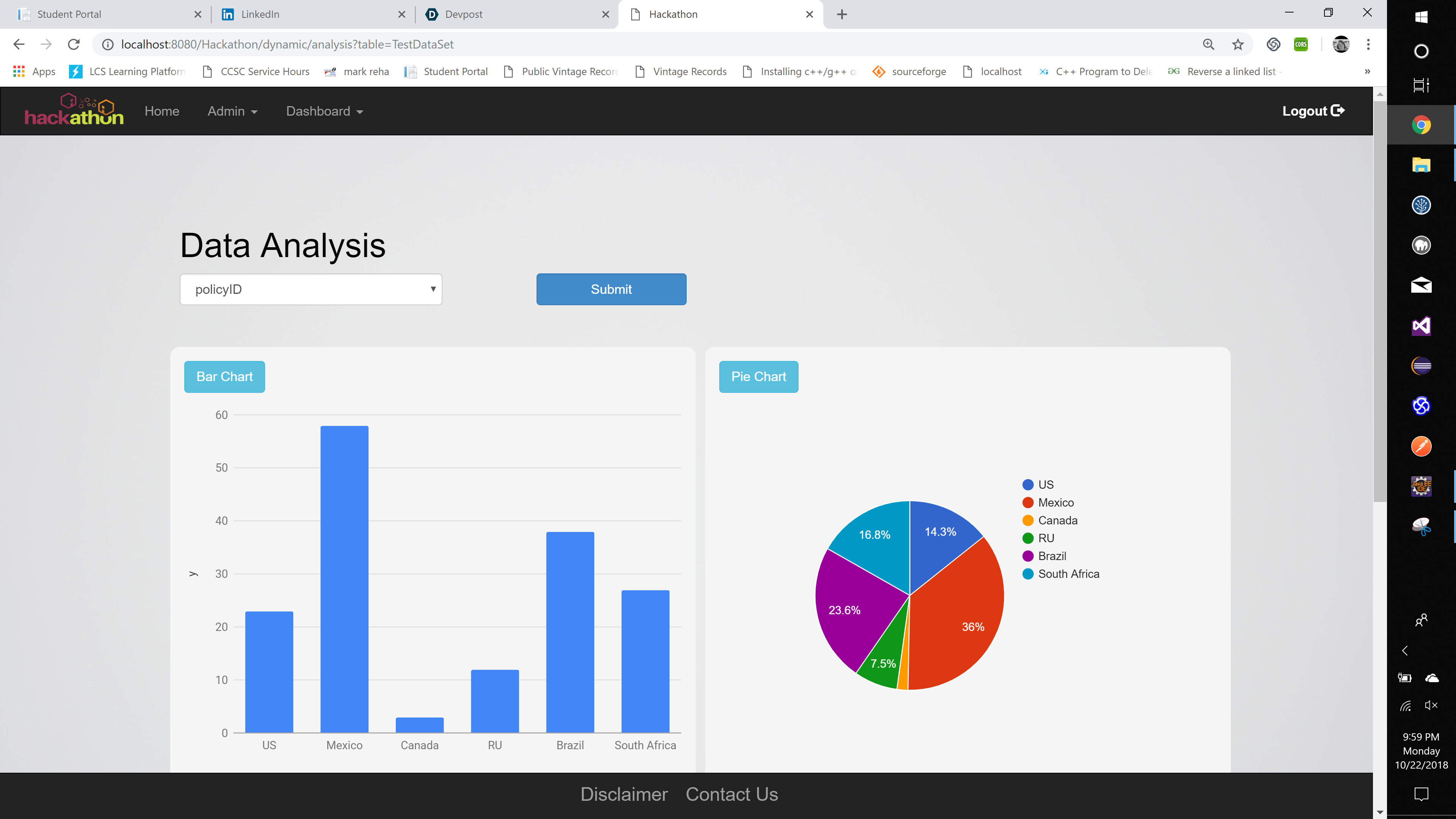
Task: Click the Mexico bar in the bar chart
Action: coord(344,579)
